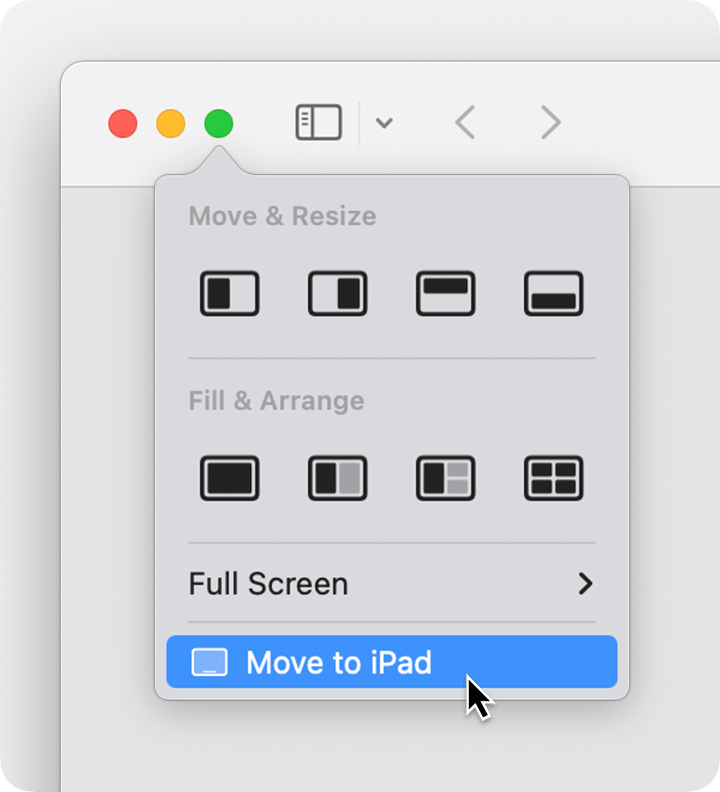Screen dimensions: 720x792
Task: Arrange windows left and right
Action: [338, 478]
